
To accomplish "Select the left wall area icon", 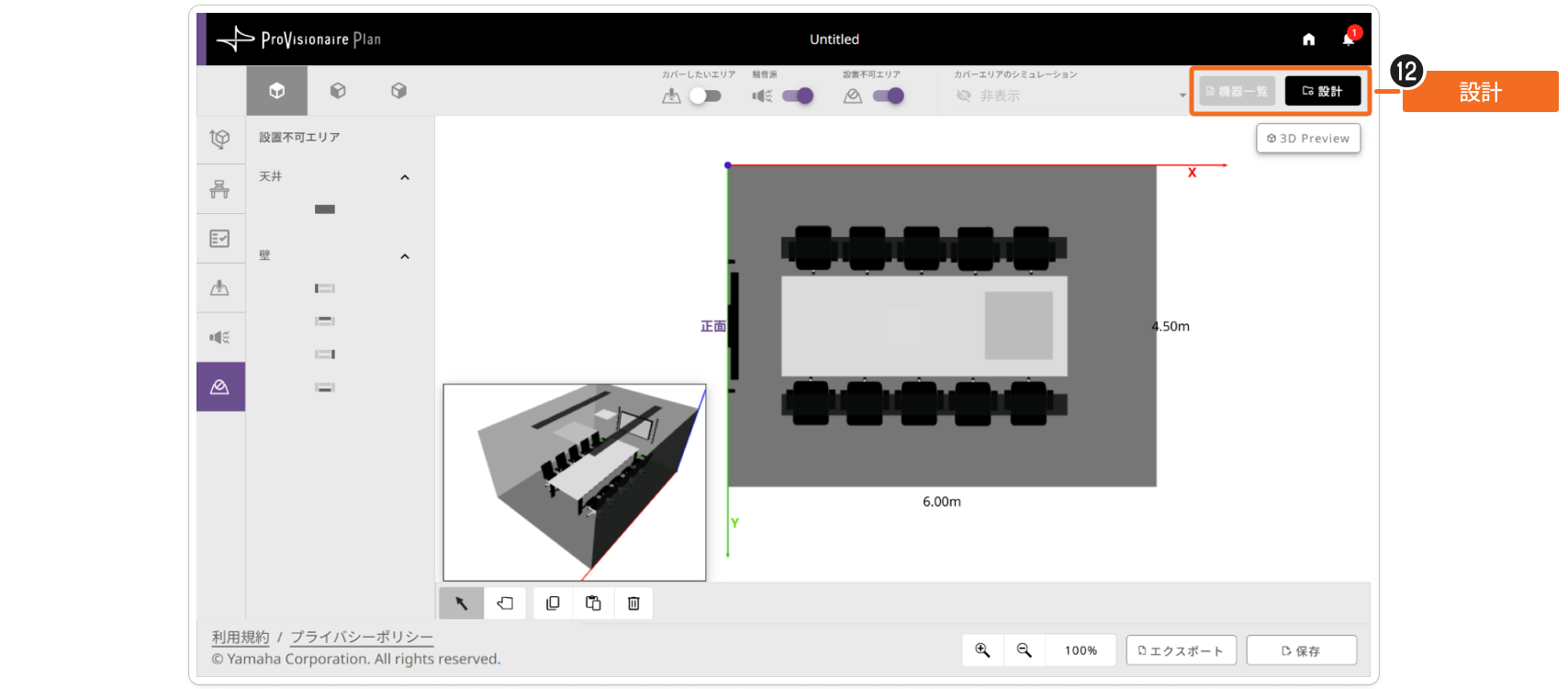I will pos(325,288).
